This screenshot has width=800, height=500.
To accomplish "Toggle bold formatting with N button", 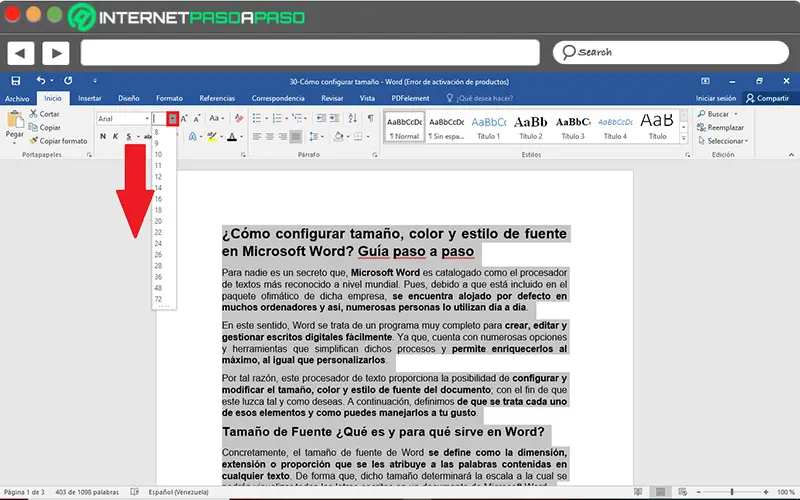I will click(102, 137).
